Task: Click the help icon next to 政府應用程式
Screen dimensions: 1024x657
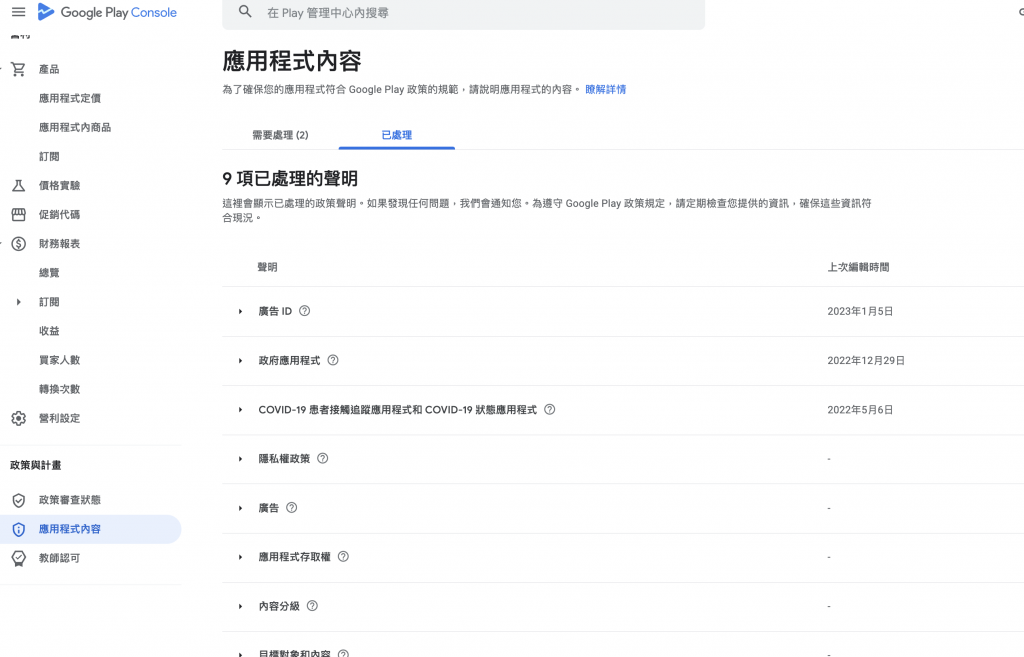Action: (x=333, y=360)
